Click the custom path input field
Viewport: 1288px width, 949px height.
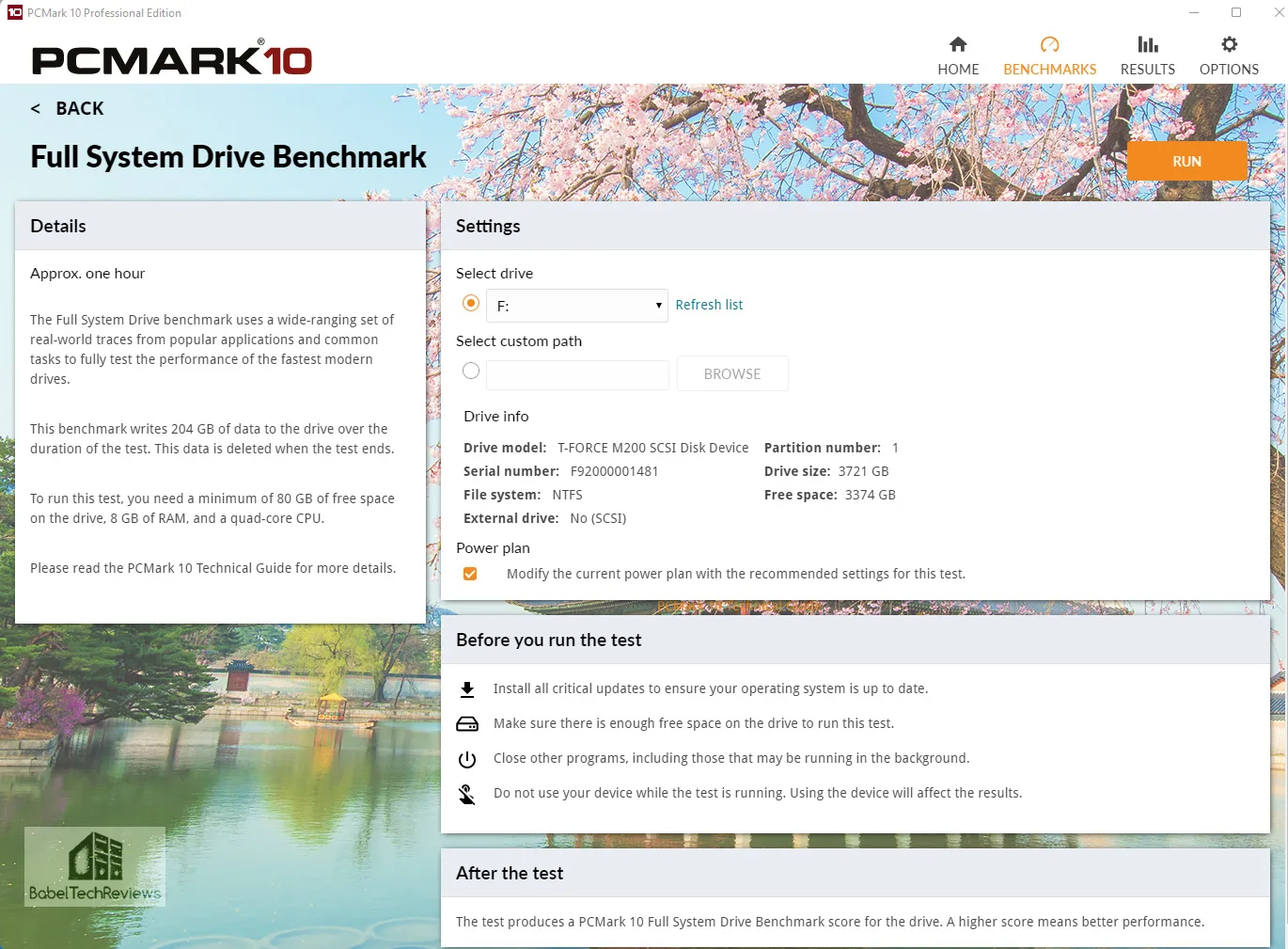[x=577, y=373]
